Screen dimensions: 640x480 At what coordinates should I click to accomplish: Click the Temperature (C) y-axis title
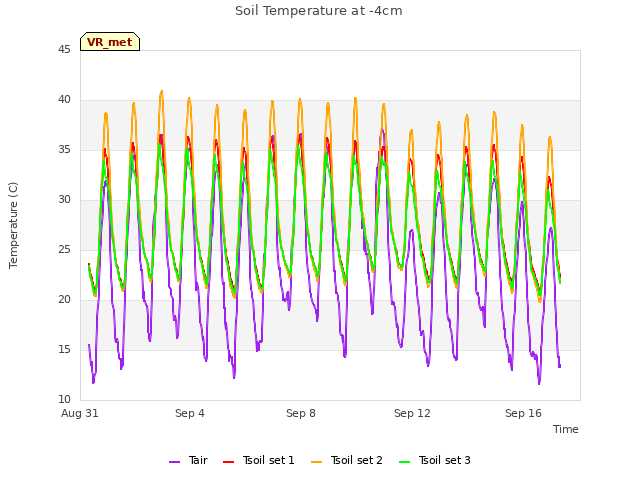13,225
